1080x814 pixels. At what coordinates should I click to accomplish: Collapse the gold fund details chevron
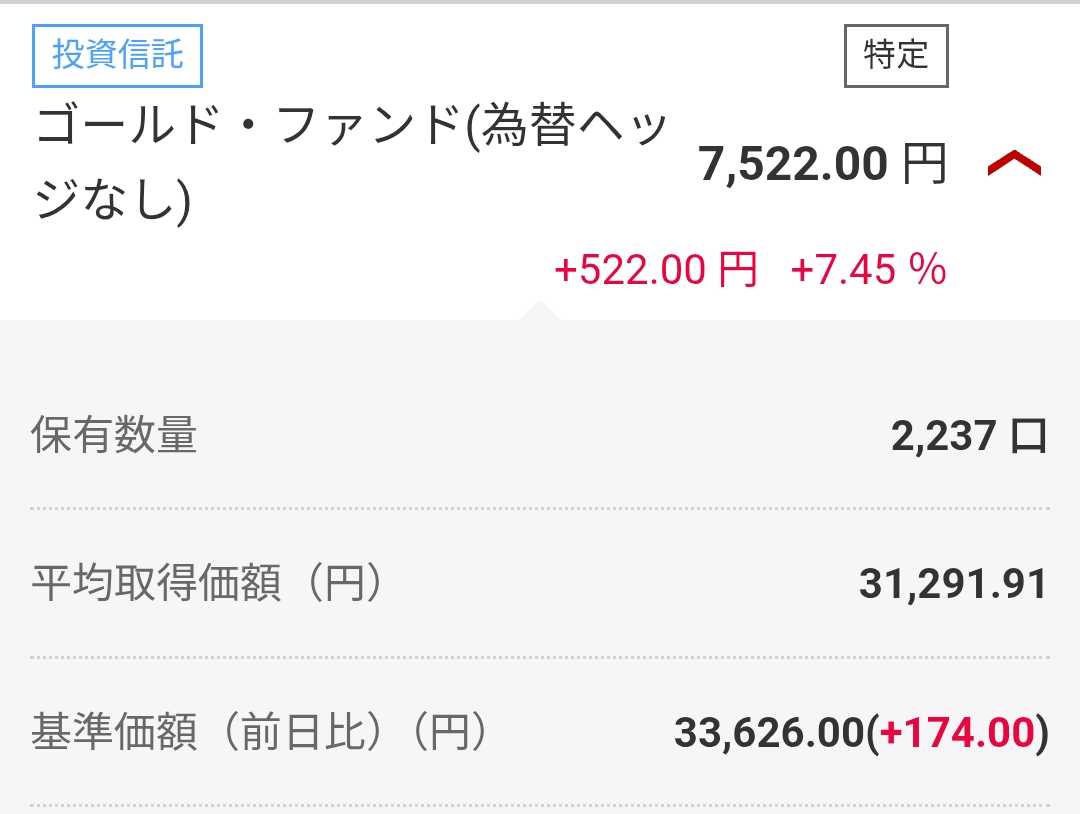(x=1014, y=165)
